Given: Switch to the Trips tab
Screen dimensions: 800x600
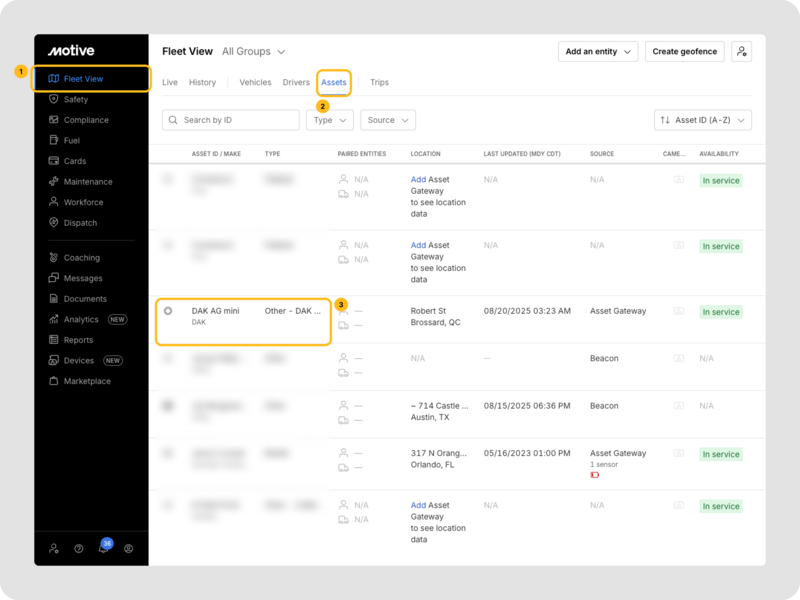Looking at the screenshot, I should coord(379,82).
